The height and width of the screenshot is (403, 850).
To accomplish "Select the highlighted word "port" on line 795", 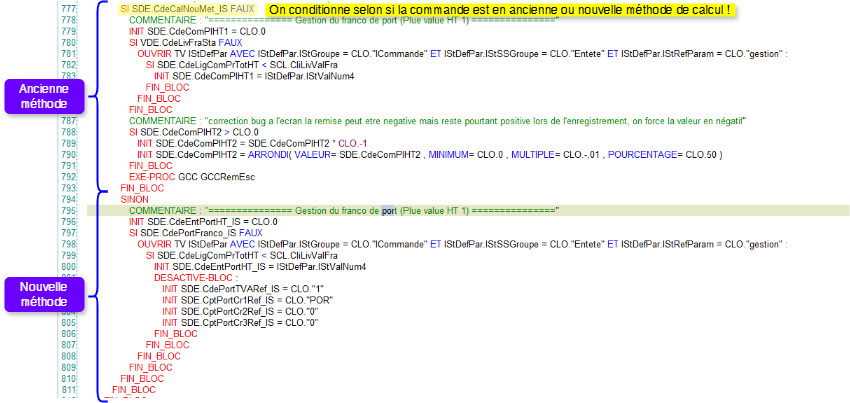I will pyautogui.click(x=389, y=211).
